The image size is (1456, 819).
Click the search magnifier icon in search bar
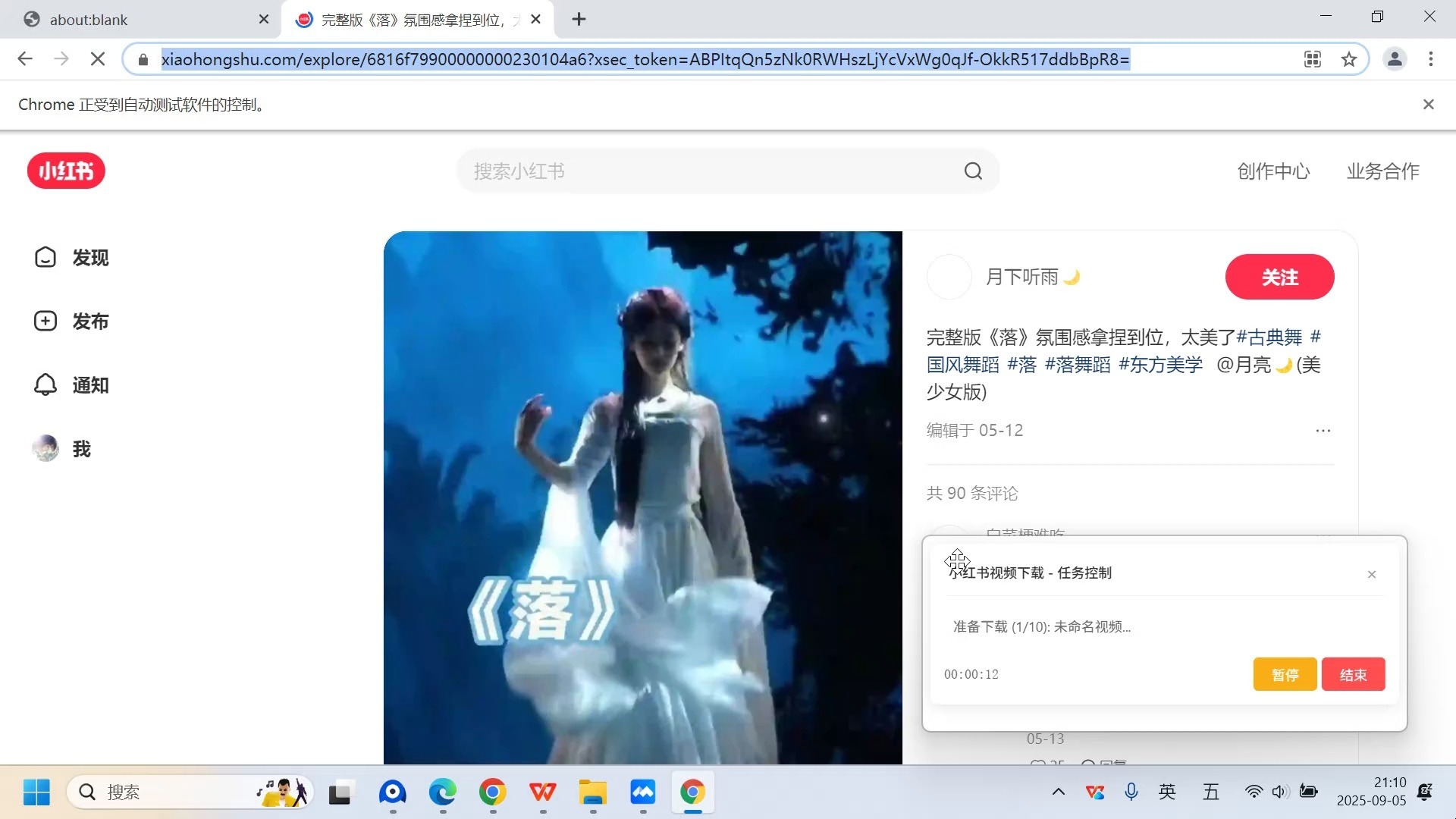click(x=973, y=171)
